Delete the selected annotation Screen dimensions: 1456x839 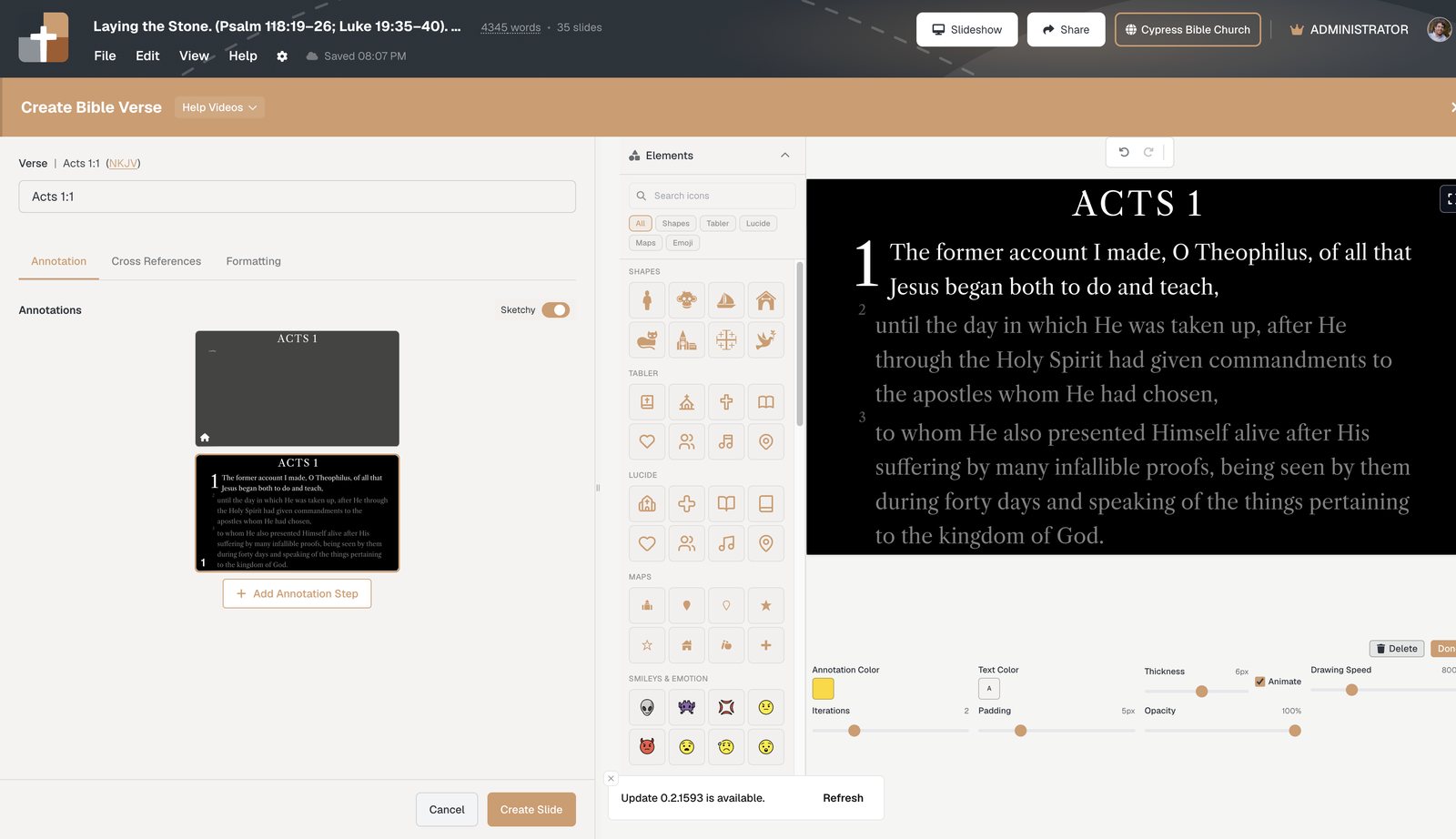[1397, 649]
